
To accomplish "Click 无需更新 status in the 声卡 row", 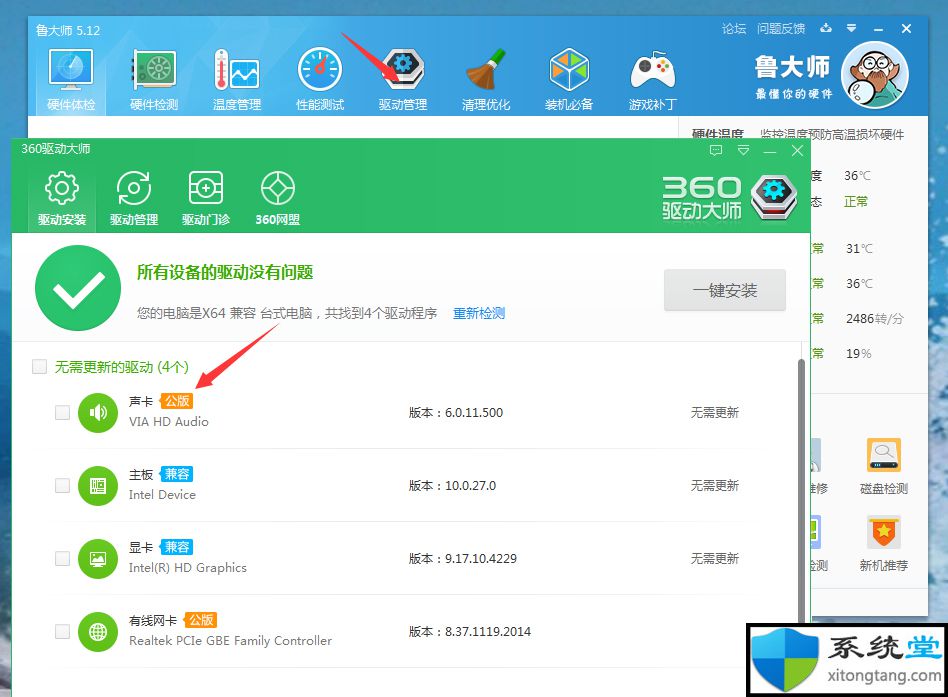I will pyautogui.click(x=715, y=413).
